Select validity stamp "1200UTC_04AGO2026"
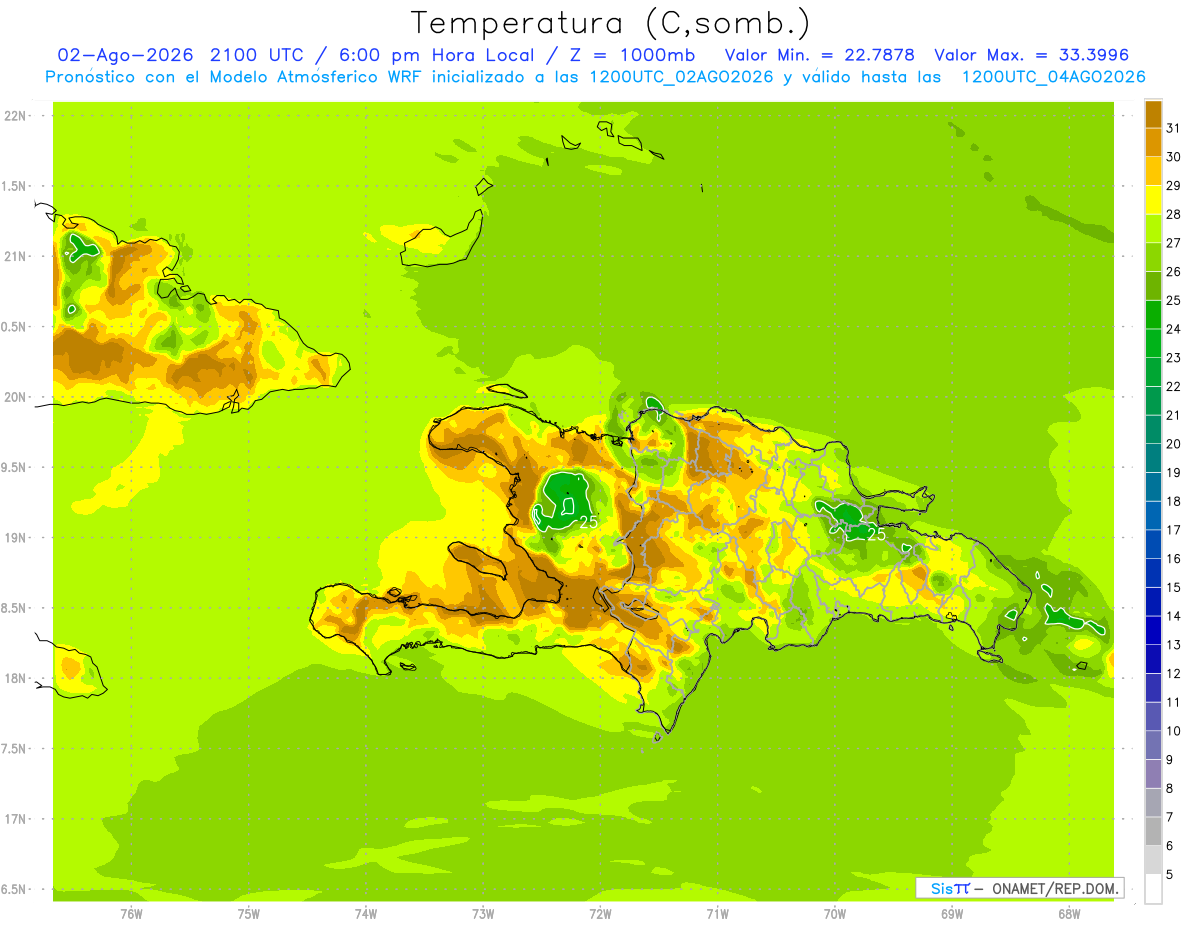Viewport: 1200px width, 927px height. coord(1053,77)
